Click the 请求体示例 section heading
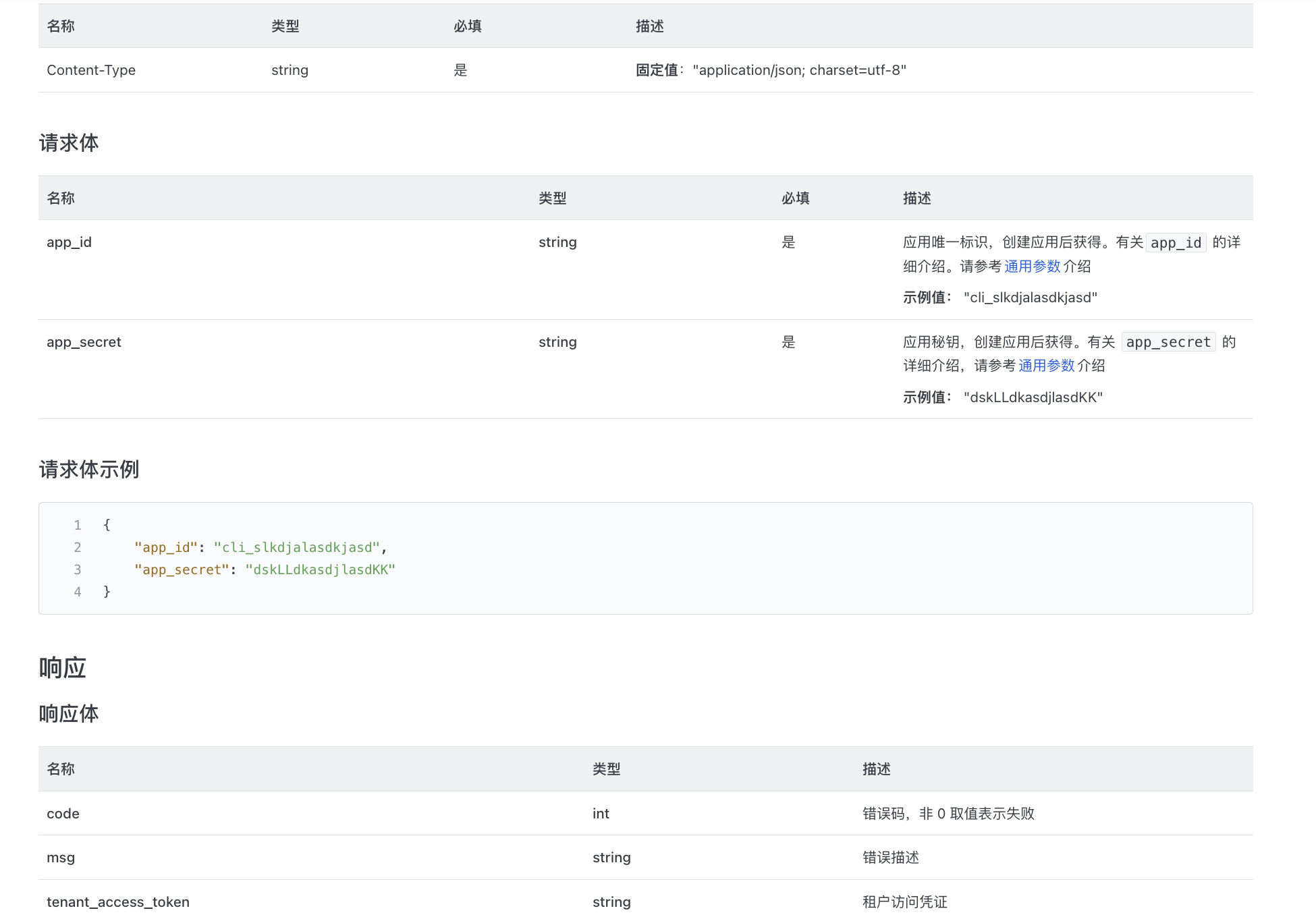The image size is (1316, 919). pyautogui.click(x=89, y=470)
